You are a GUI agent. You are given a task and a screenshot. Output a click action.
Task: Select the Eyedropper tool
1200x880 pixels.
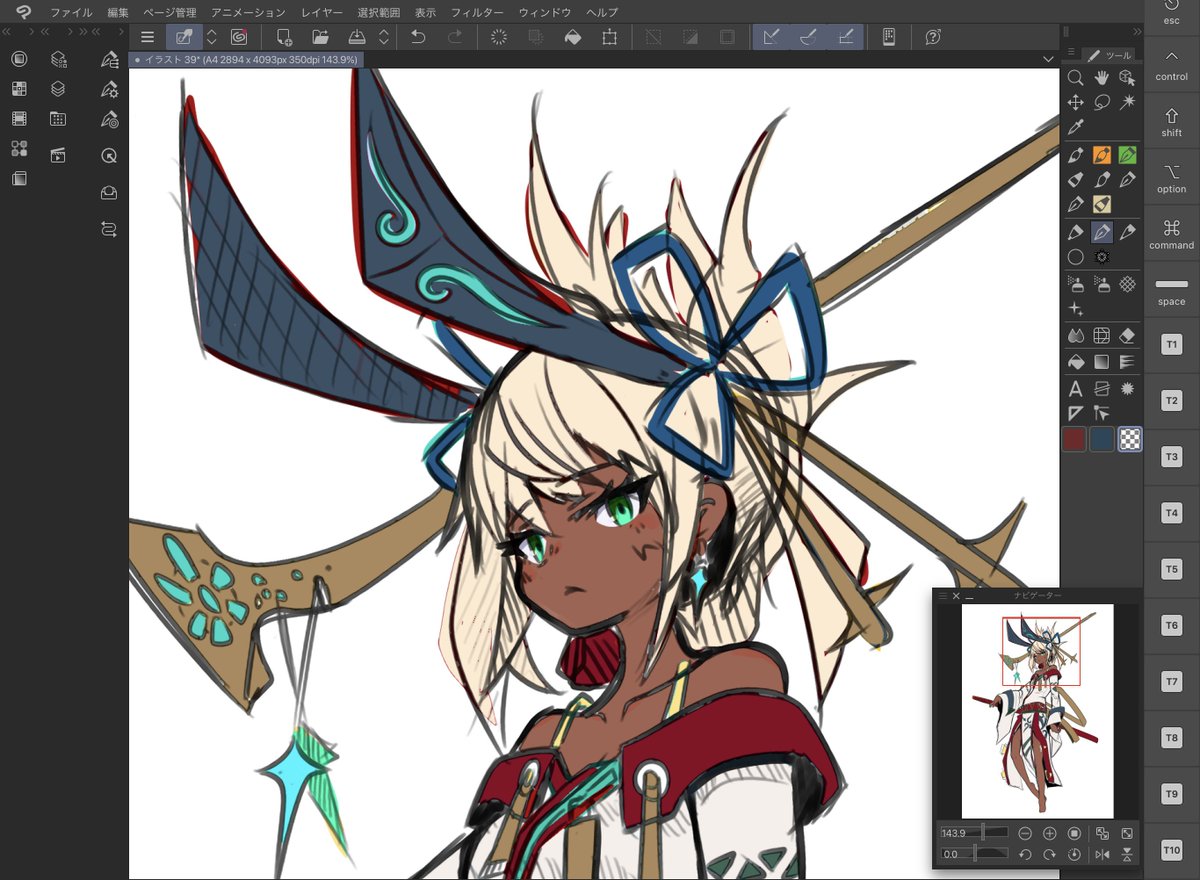pos(1075,127)
